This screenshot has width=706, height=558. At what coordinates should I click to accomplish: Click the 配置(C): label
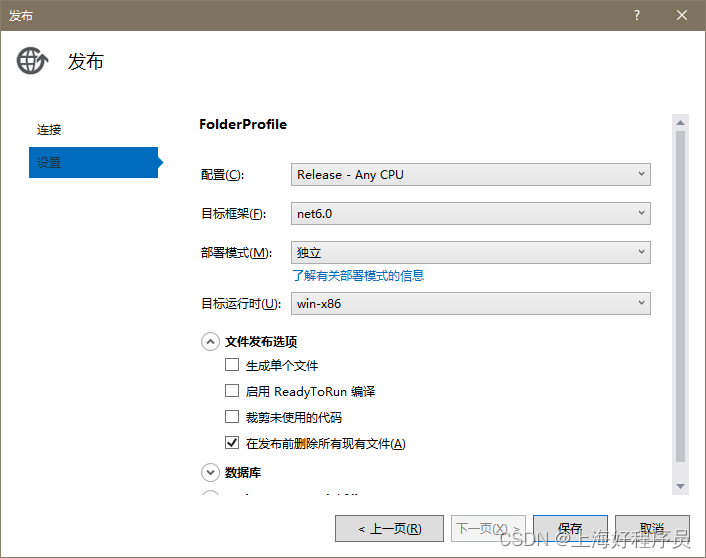pos(222,175)
